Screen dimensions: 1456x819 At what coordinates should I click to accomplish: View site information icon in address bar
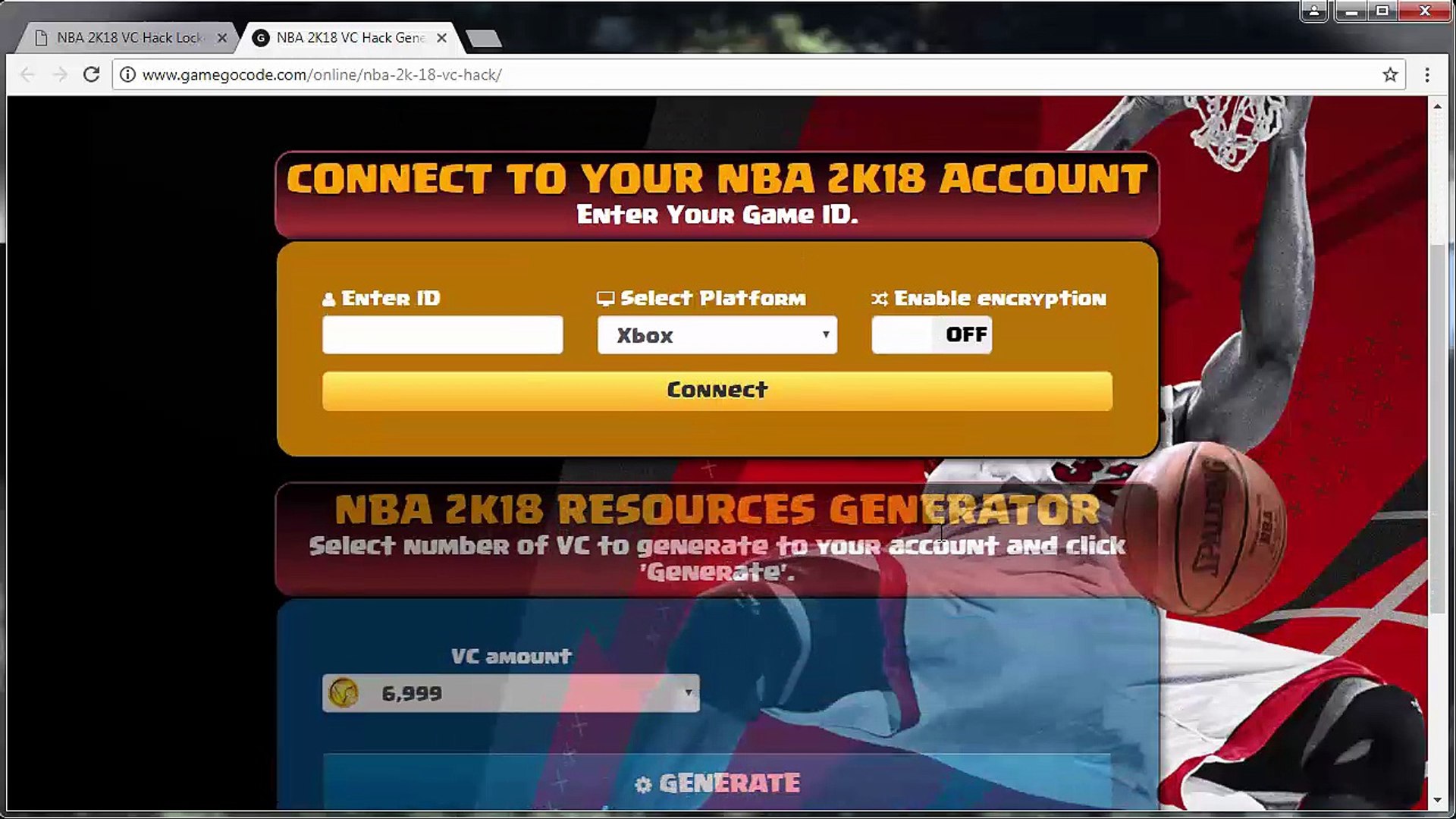tap(128, 74)
